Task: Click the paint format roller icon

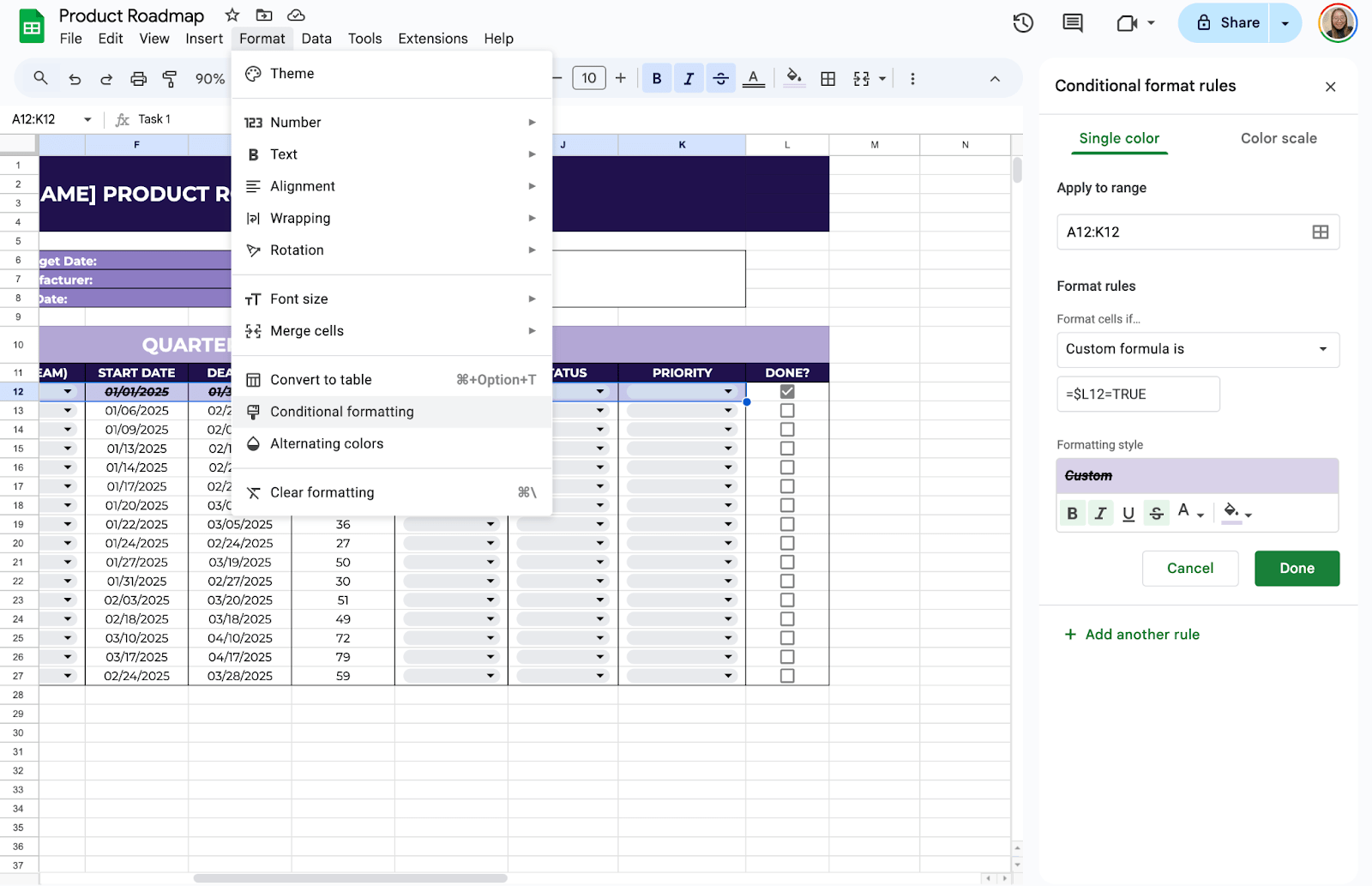Action: (170, 79)
